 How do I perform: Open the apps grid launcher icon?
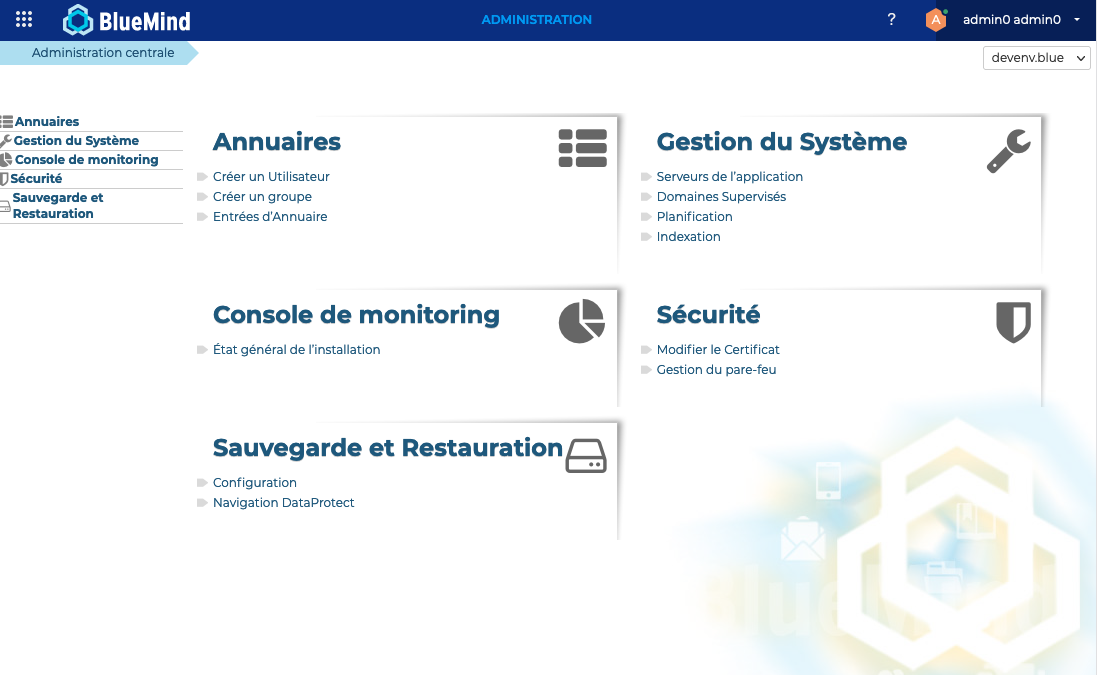pyautogui.click(x=24, y=20)
